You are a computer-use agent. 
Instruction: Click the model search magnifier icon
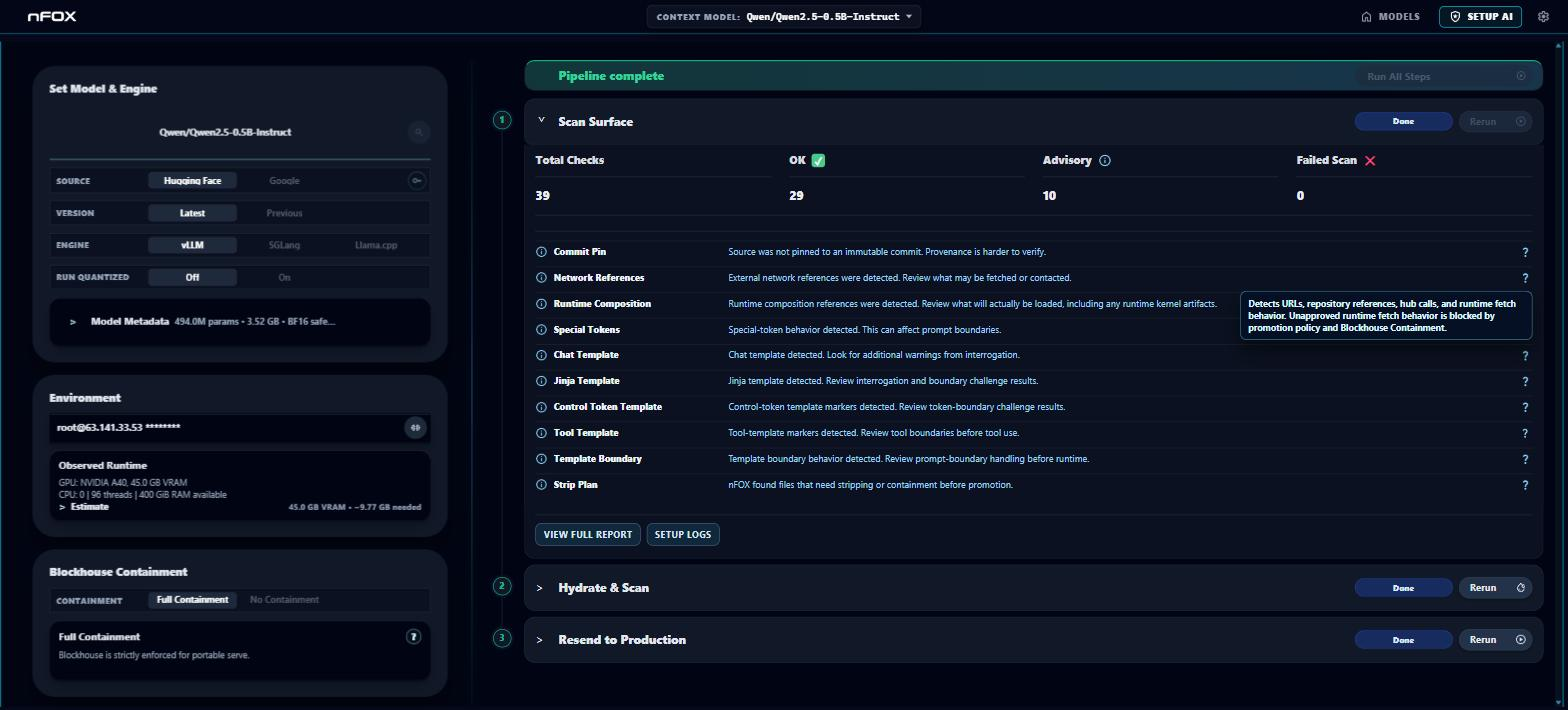[x=419, y=132]
